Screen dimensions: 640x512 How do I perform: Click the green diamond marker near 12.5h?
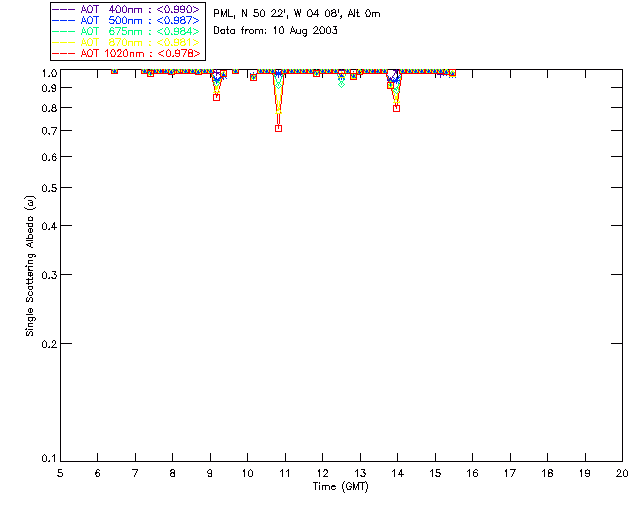(341, 85)
